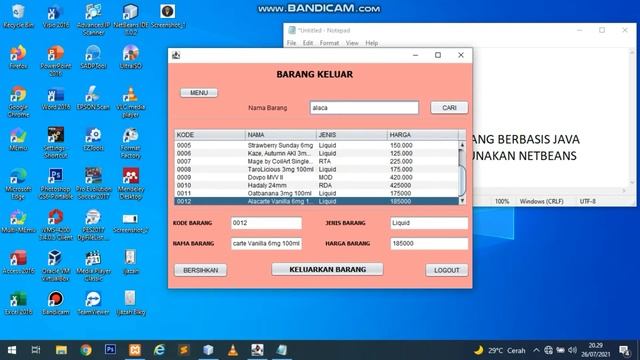
Task: Select row 0008 TaroLicious 3mg 100ml
Action: point(316,169)
